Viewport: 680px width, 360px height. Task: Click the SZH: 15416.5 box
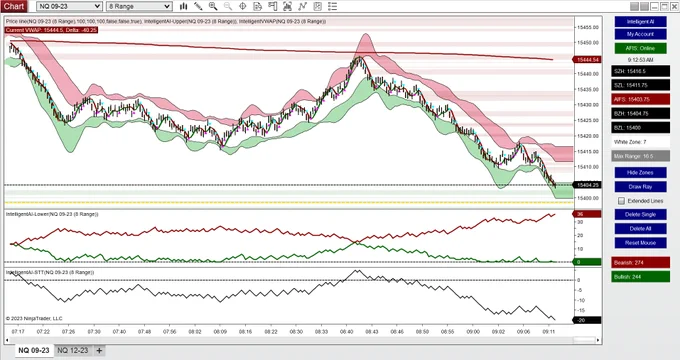[x=641, y=71]
